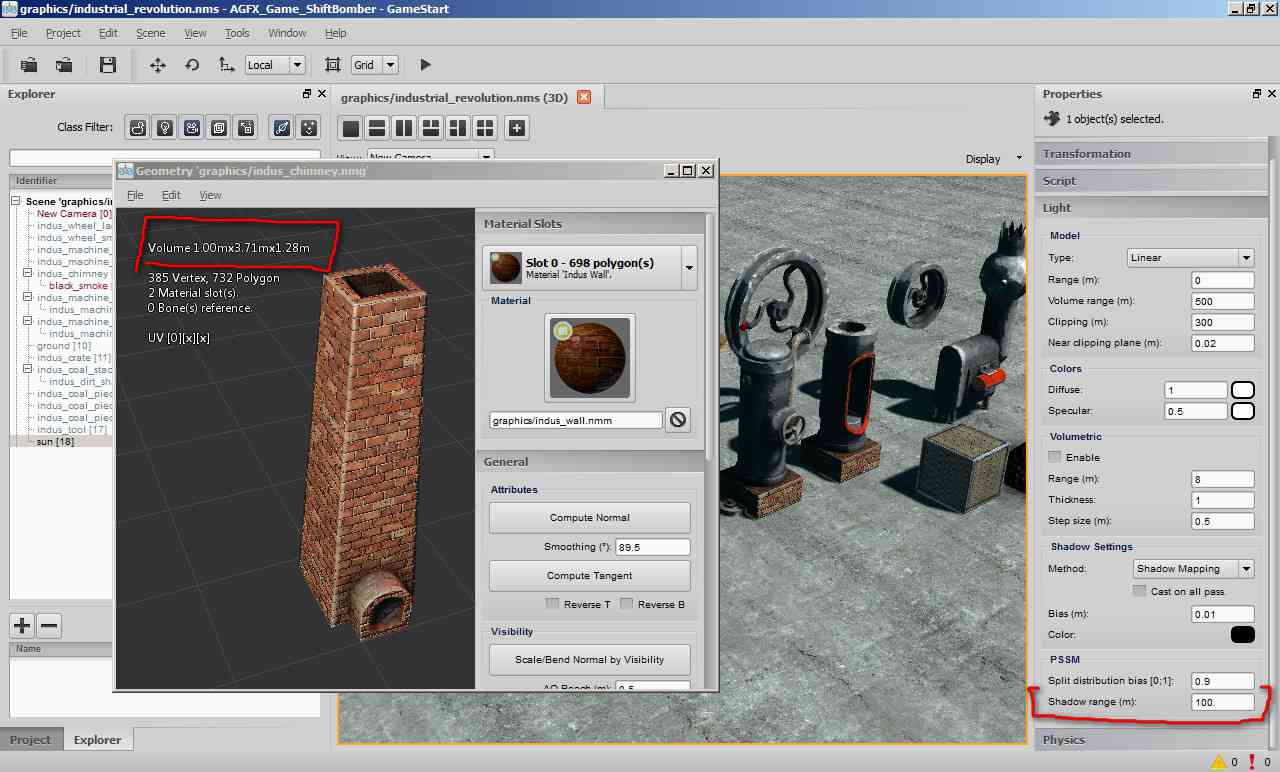The width and height of the screenshot is (1280, 772).
Task: Enable the Volumetric checkbox
Action: [1054, 457]
